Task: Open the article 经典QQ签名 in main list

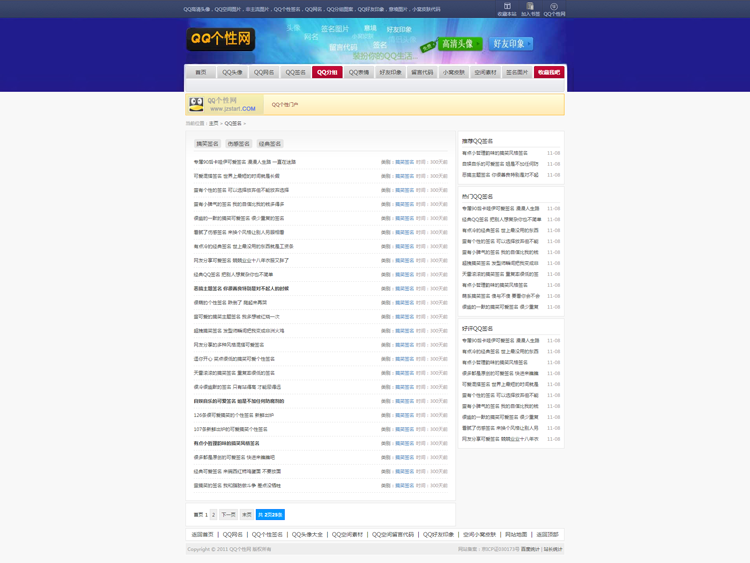Action: coord(233,275)
